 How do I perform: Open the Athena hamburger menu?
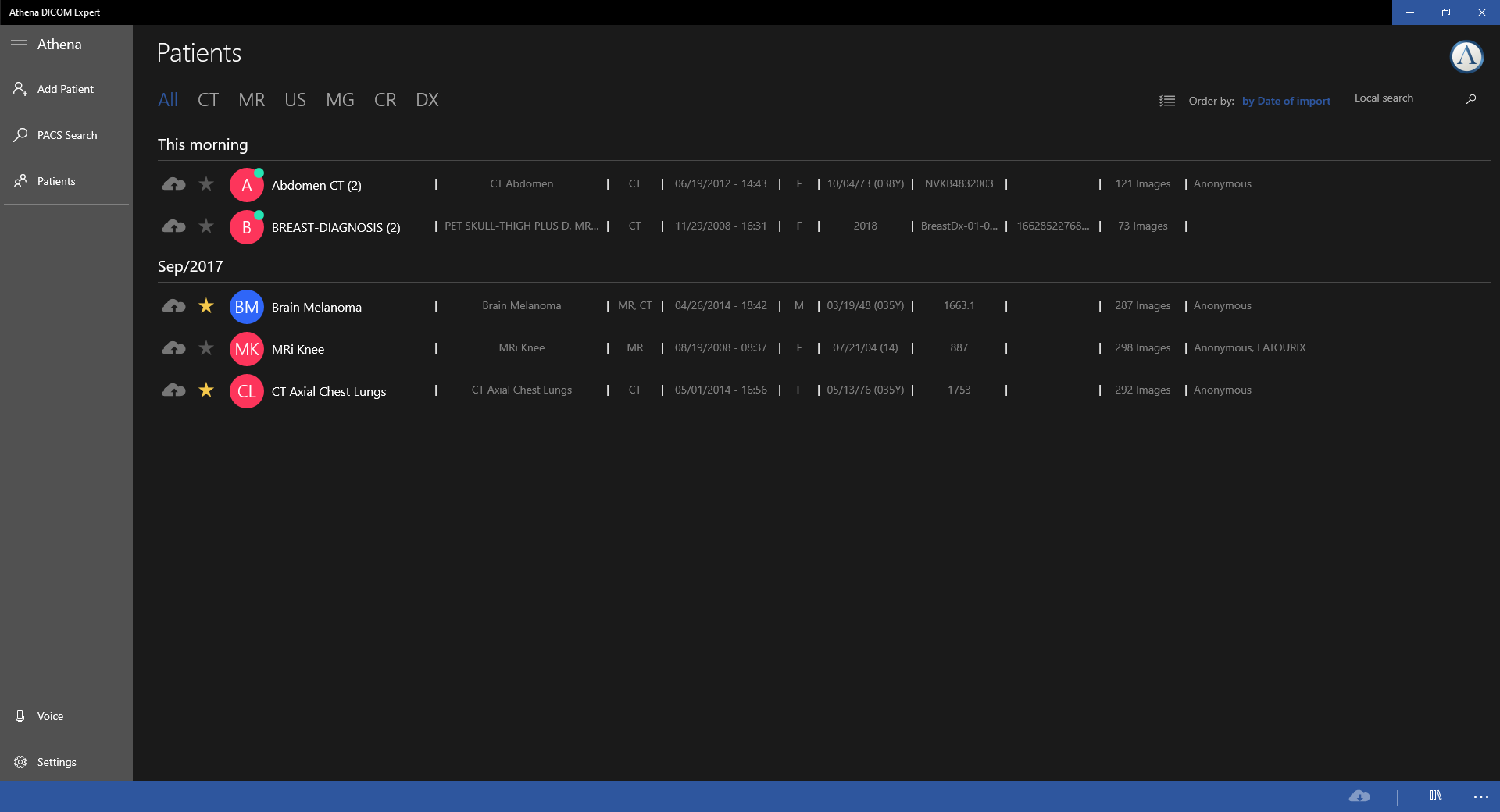click(x=19, y=45)
